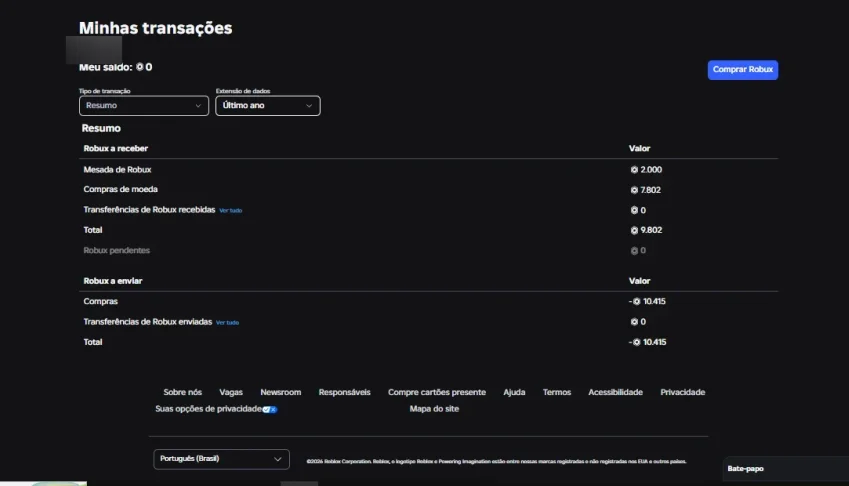Image resolution: width=849 pixels, height=486 pixels.
Task: Click Ver tudo next to Transferências recebidas
Action: pos(231,211)
